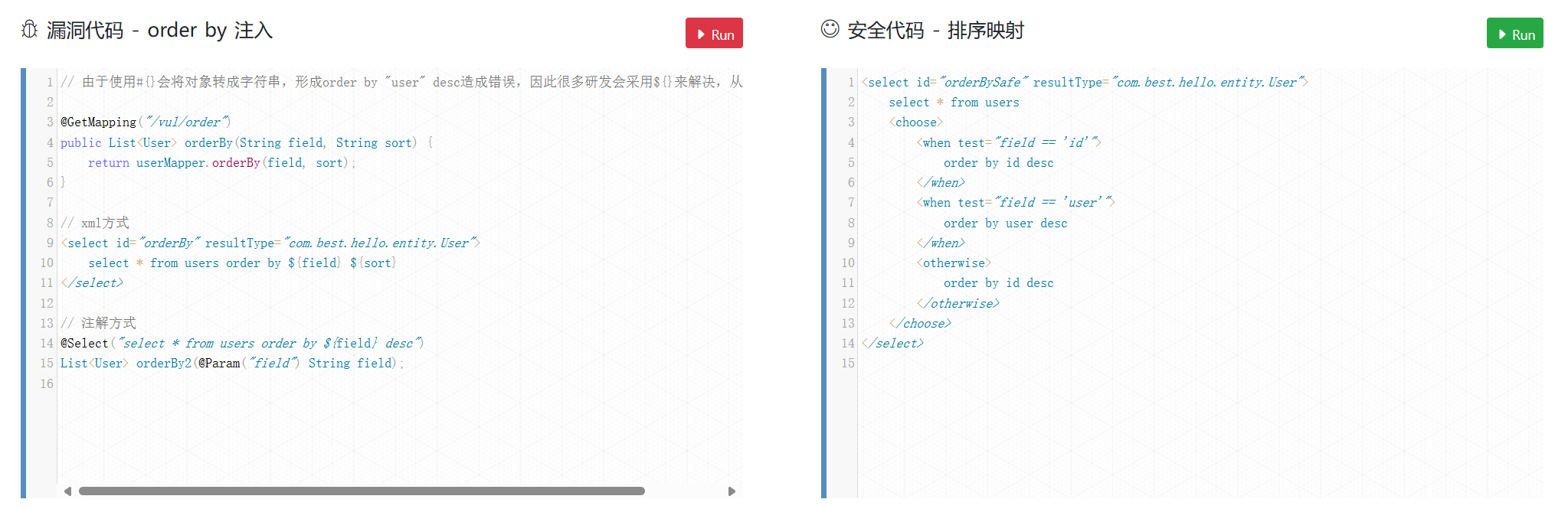The height and width of the screenshot is (509, 1568).
Task: Run the safe 排序映射 code
Action: 1514,34
